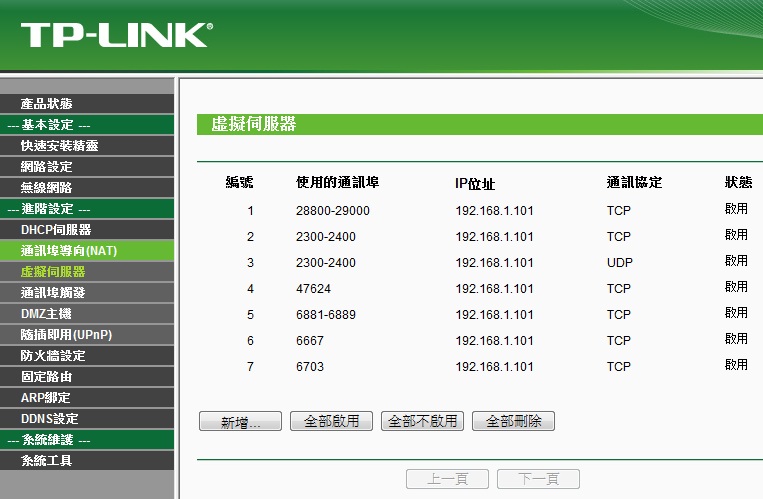Open 通訊埠觸發 port triggering page

[52, 293]
